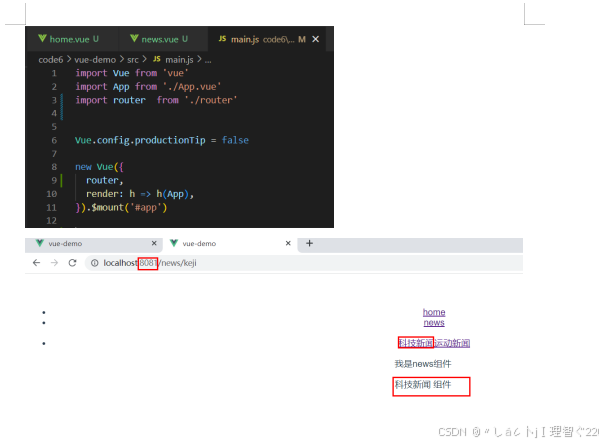The height and width of the screenshot is (443, 603).
Task: Select src in the breadcrumb path
Action: coord(133,60)
